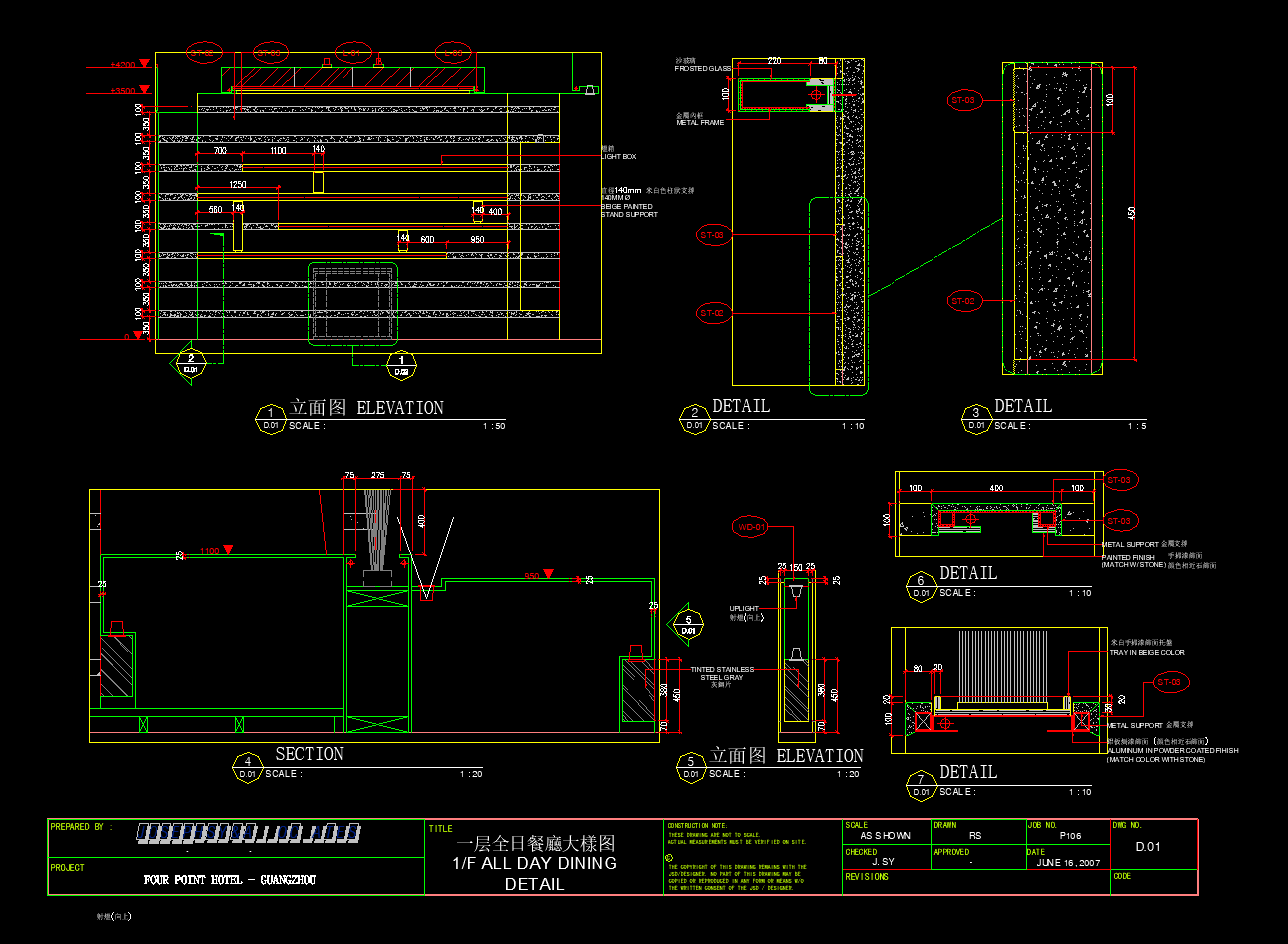Click the number 7 detail title bubble

click(920, 785)
